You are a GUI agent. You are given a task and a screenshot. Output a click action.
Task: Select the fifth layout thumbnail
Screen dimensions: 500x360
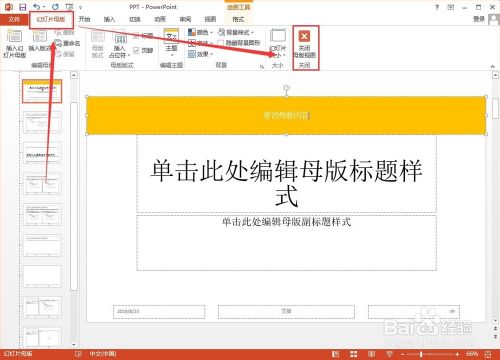pos(42,214)
